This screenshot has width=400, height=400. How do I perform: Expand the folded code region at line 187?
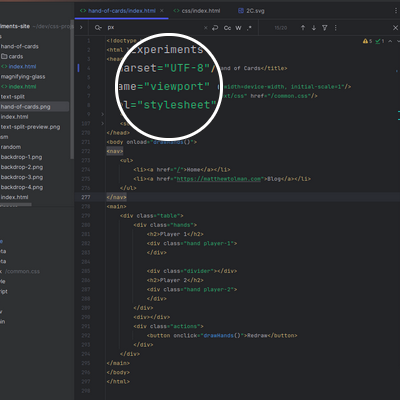102,123
